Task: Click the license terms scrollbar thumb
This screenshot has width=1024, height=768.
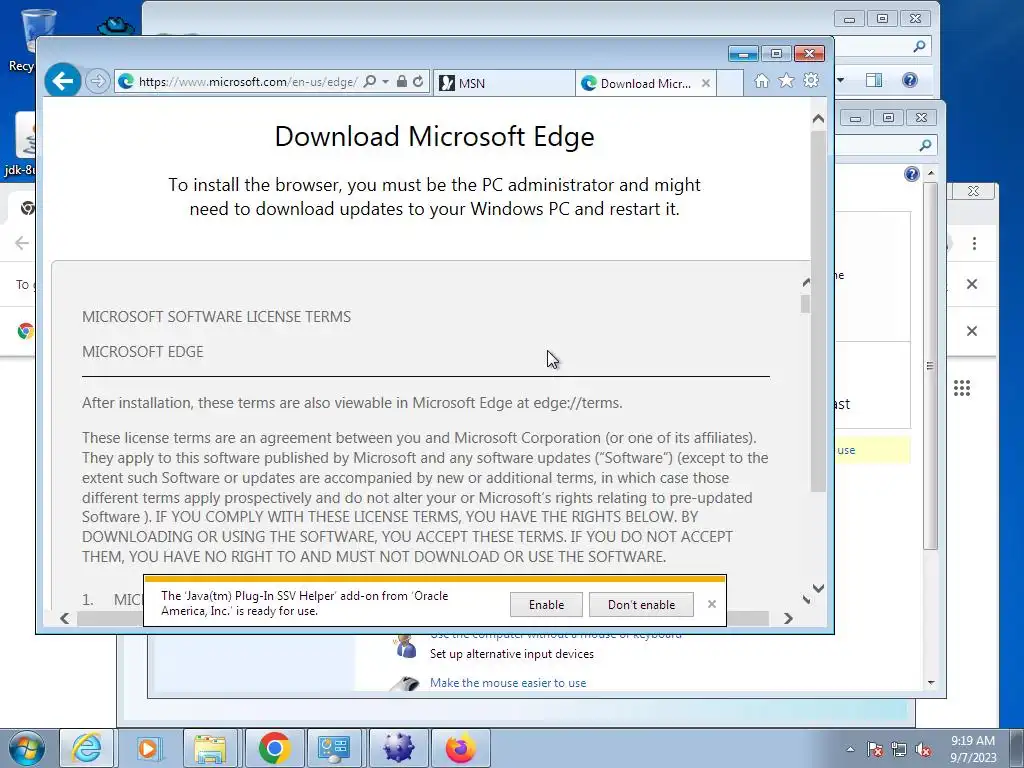Action: (805, 304)
